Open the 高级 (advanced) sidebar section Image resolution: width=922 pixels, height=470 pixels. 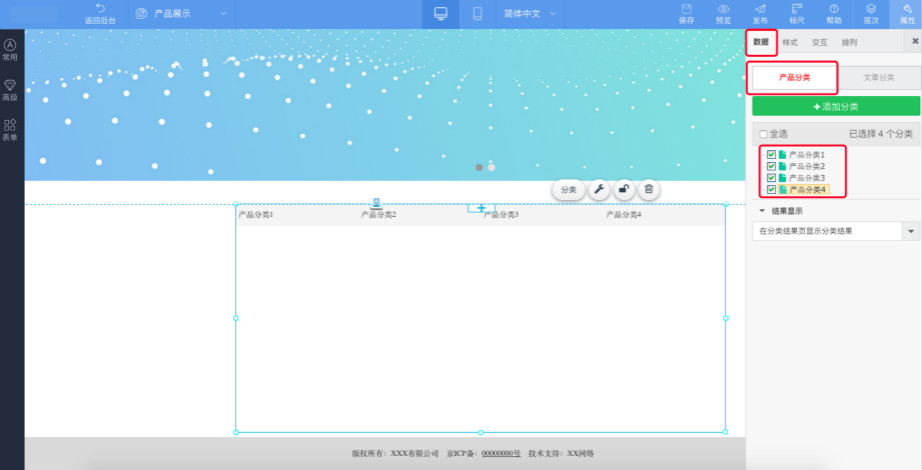10,90
